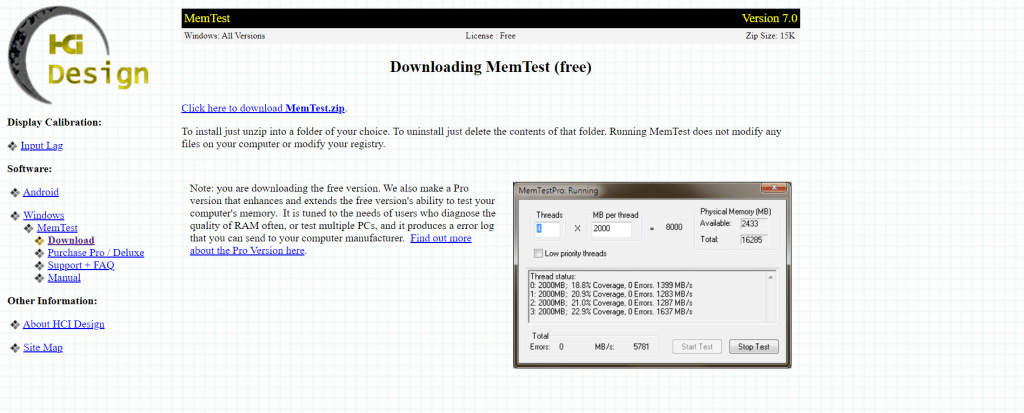The width and height of the screenshot is (1024, 413).
Task: Click the close button of MemTestPro window image
Action: pos(774,188)
